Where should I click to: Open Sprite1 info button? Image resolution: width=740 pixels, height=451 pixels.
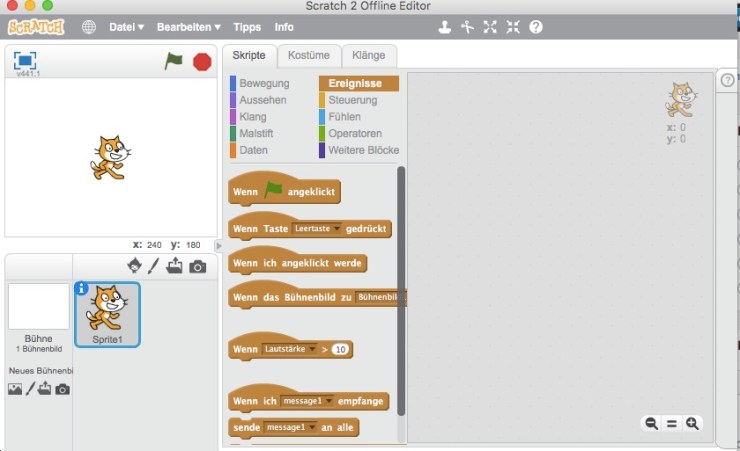[x=81, y=288]
